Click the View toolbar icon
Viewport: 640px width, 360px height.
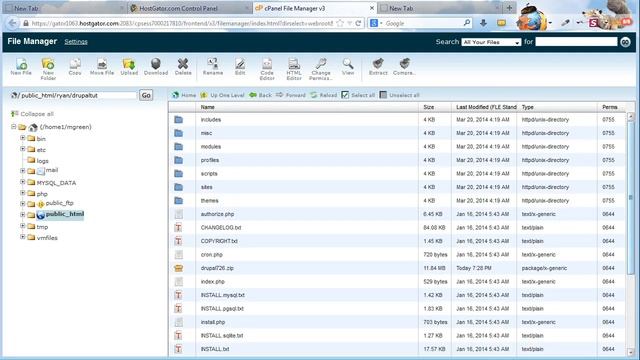348,67
